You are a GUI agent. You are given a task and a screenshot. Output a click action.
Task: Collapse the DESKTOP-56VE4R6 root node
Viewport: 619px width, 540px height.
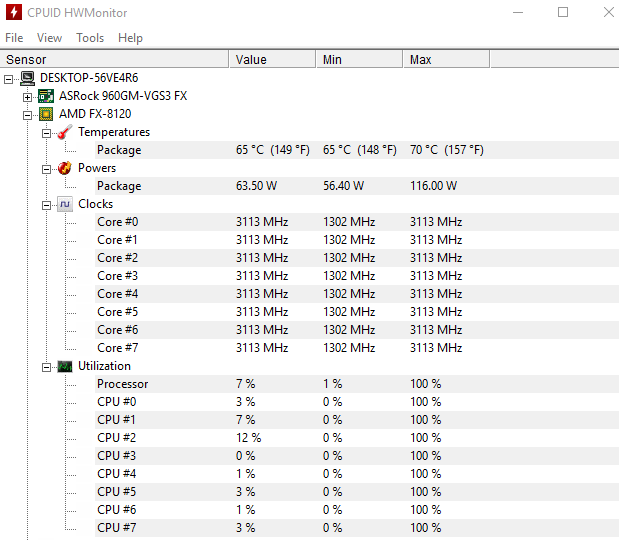(8, 79)
